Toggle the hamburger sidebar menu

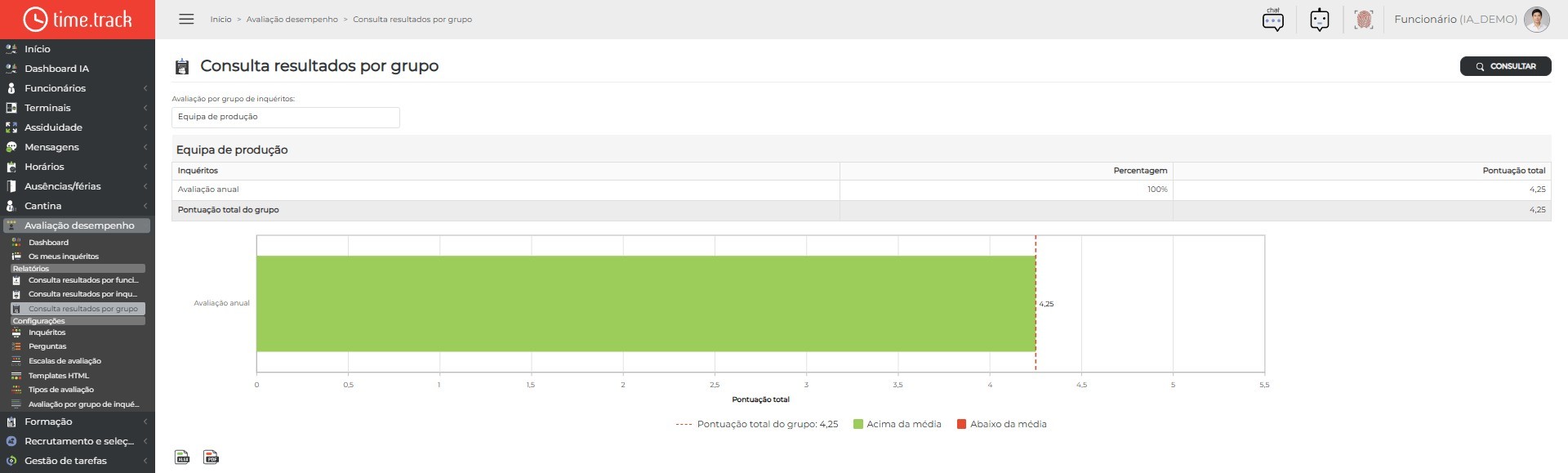point(186,19)
